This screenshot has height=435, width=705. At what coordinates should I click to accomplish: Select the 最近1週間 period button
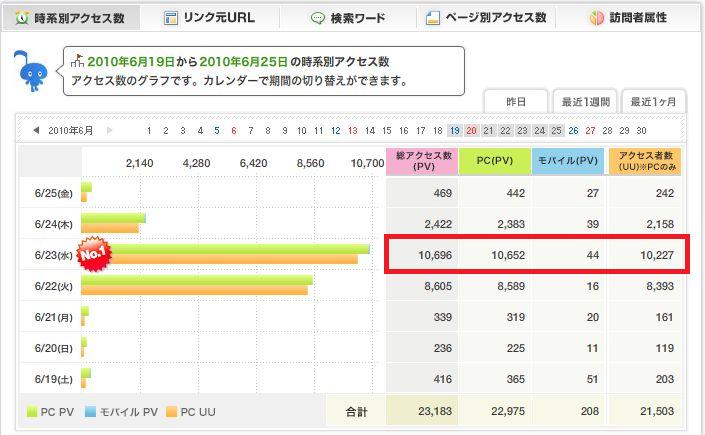[x=584, y=103]
